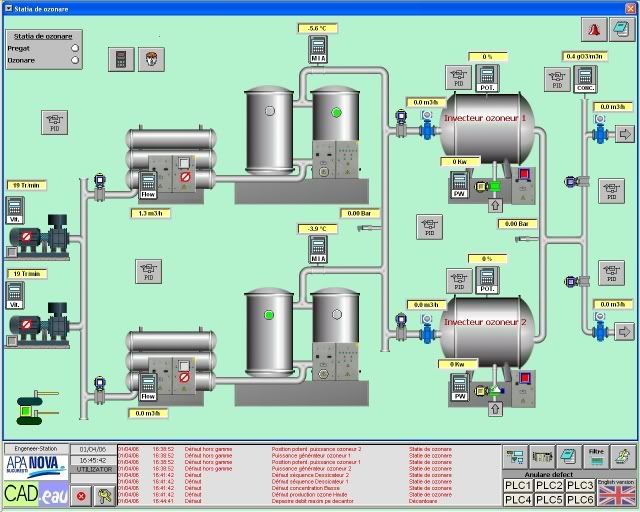The image size is (640, 512).
Task: Open the Vit. meter of the lower pump
Action: [15, 295]
